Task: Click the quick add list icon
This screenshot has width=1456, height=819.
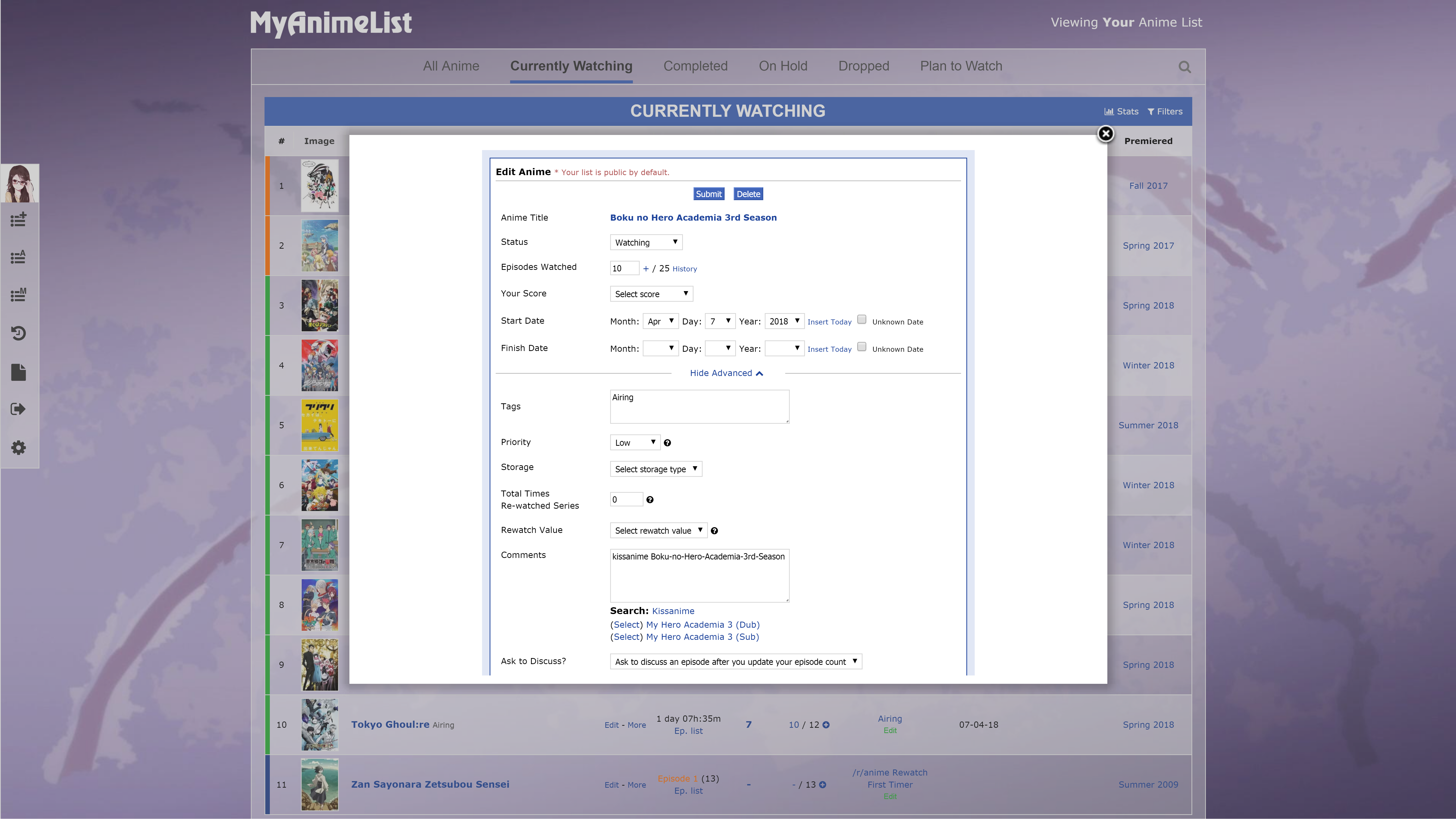Action: (x=19, y=219)
